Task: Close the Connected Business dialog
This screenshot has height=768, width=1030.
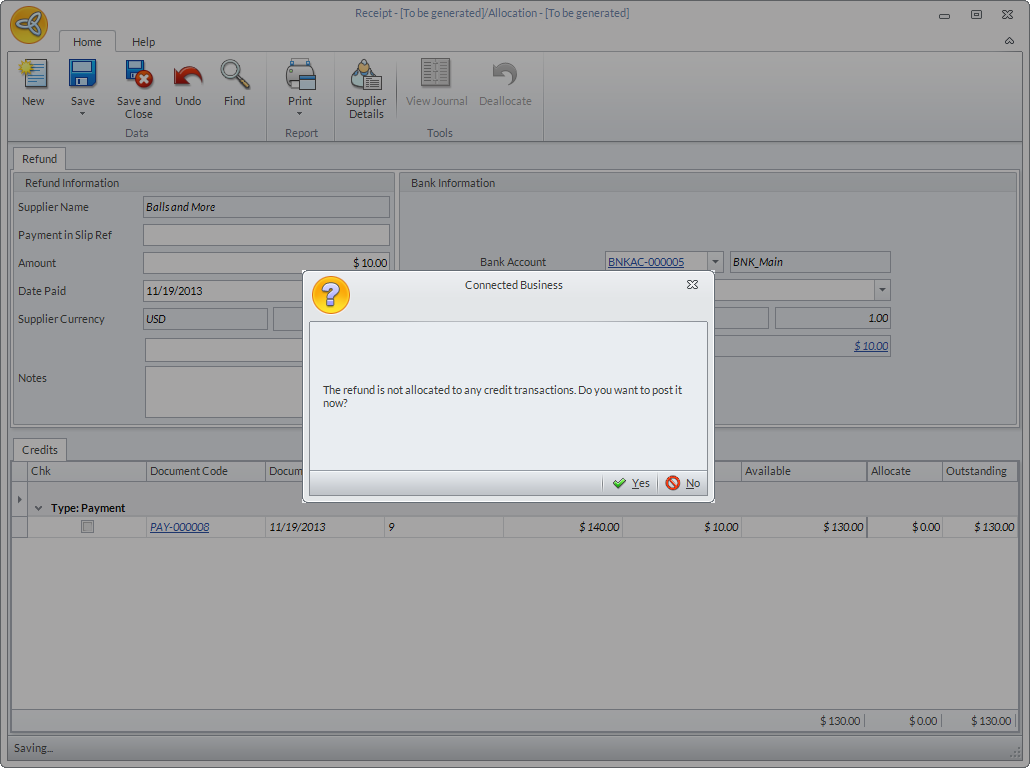Action: (x=692, y=285)
